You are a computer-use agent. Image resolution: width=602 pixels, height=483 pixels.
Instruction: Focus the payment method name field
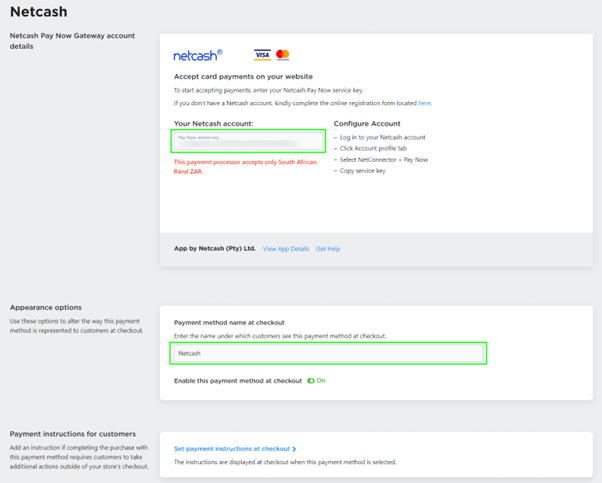click(328, 353)
